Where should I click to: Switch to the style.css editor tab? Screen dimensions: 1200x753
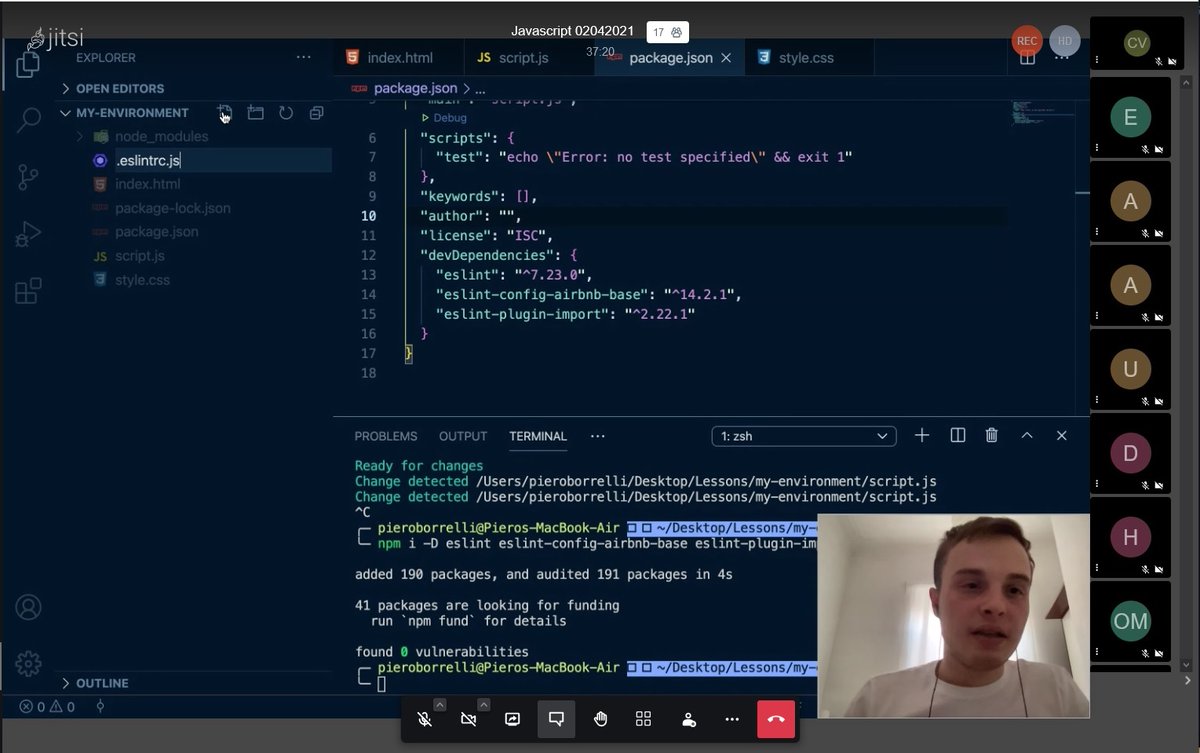807,58
